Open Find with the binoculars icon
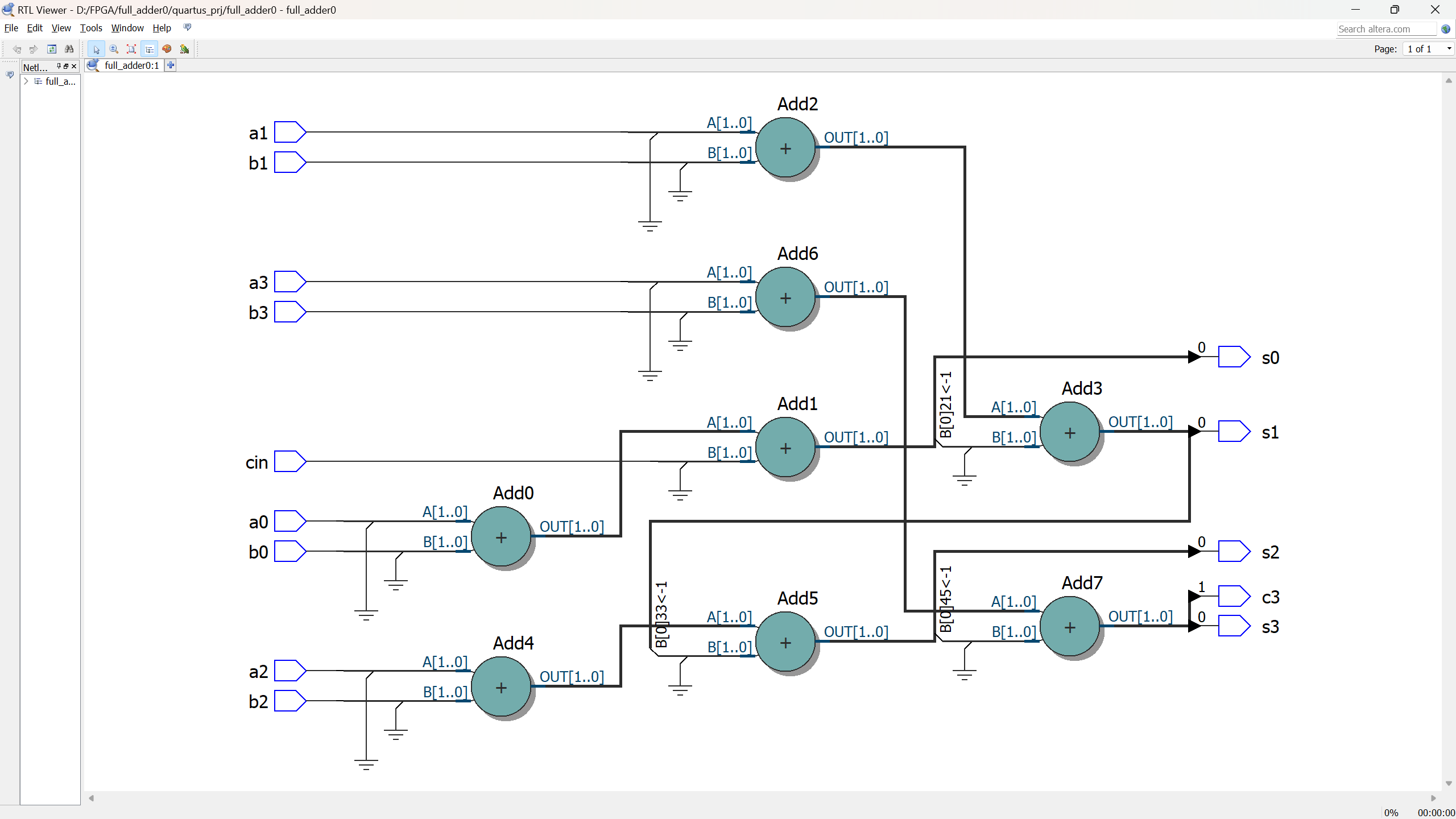This screenshot has height=819, width=1456. (x=69, y=49)
